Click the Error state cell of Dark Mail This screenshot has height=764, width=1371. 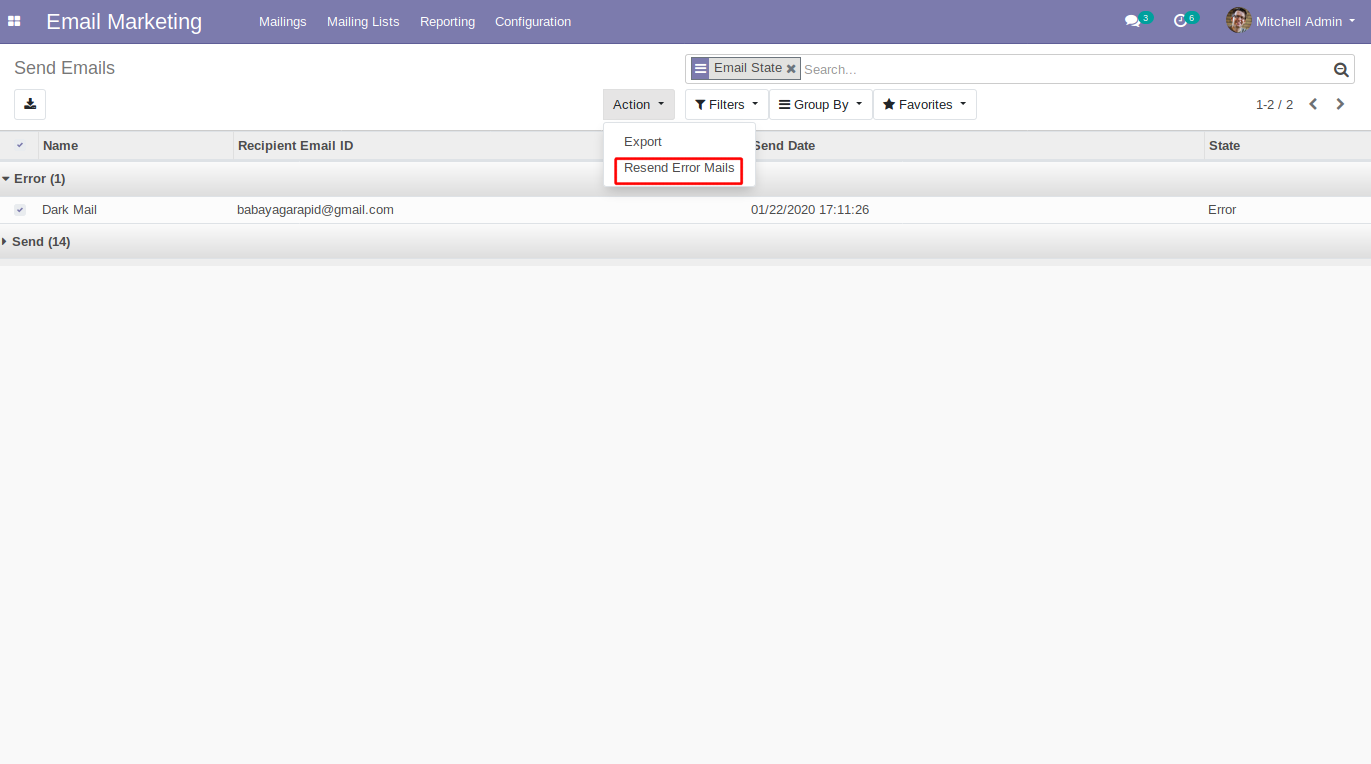(1222, 210)
